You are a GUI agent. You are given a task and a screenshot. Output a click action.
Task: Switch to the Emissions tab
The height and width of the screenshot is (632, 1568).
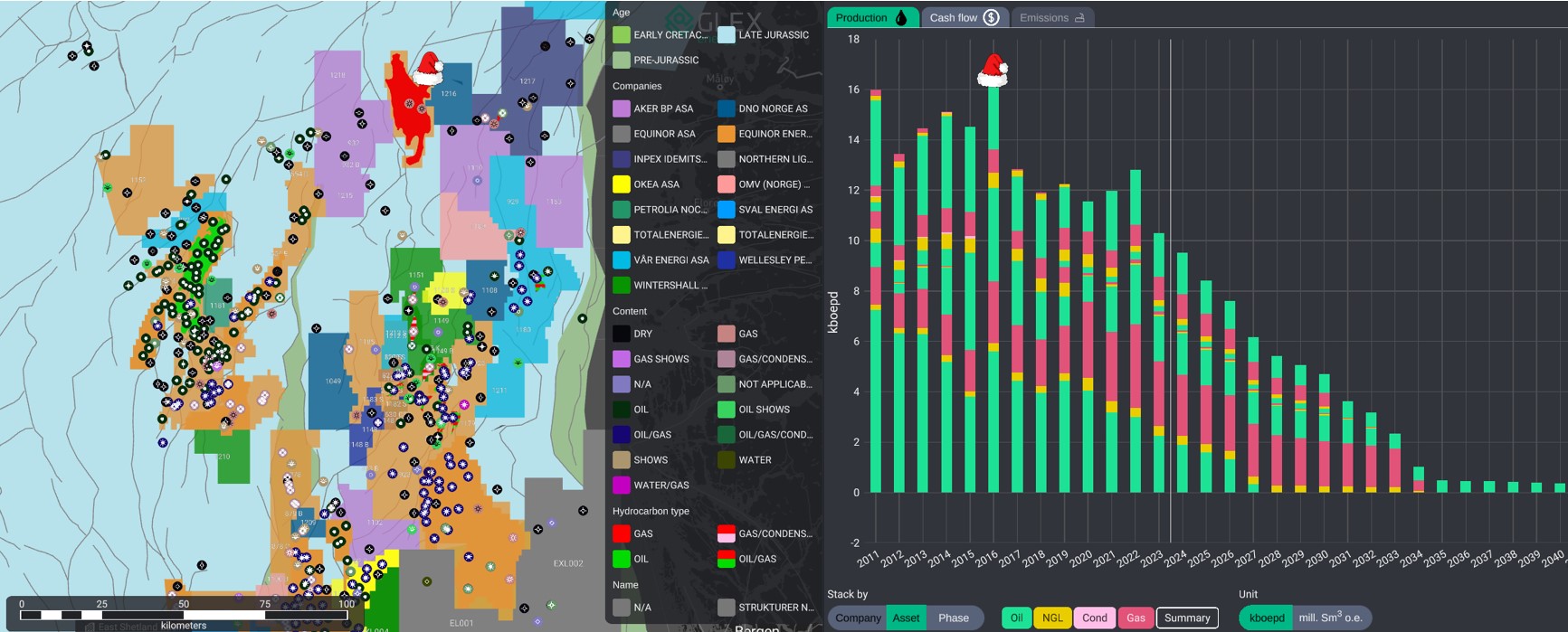tap(1043, 17)
